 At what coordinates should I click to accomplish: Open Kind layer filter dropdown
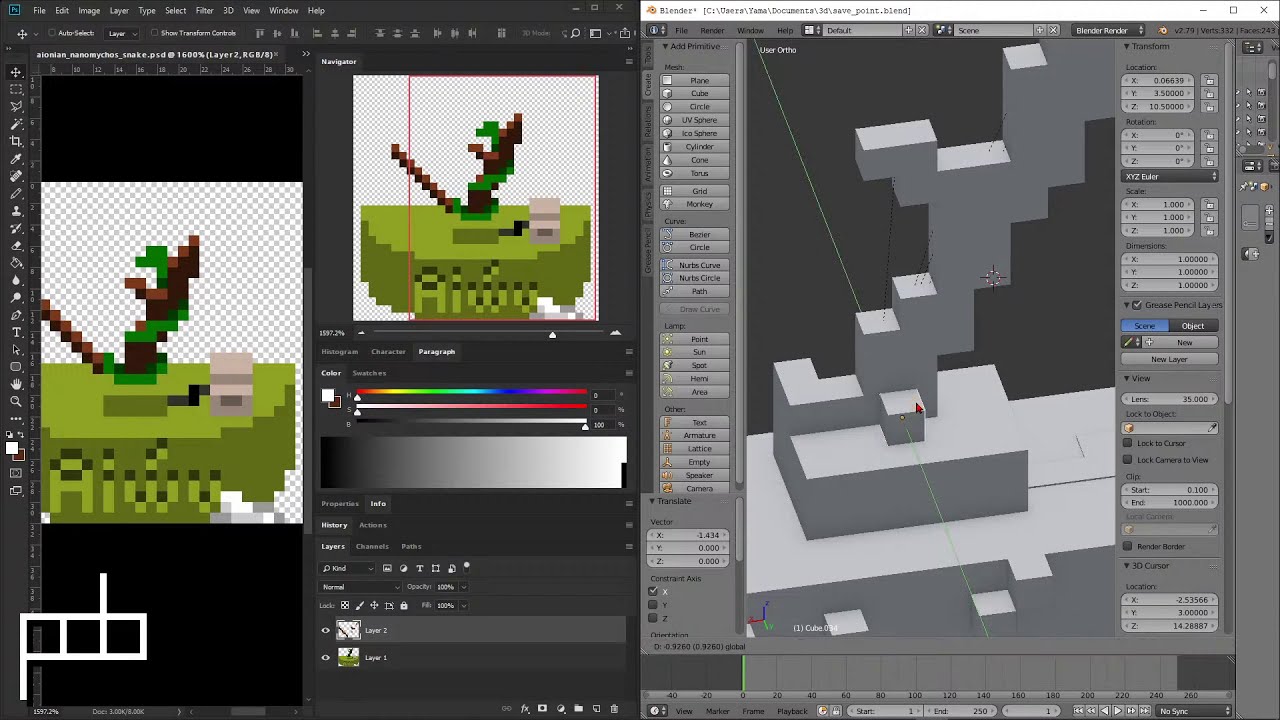click(348, 568)
